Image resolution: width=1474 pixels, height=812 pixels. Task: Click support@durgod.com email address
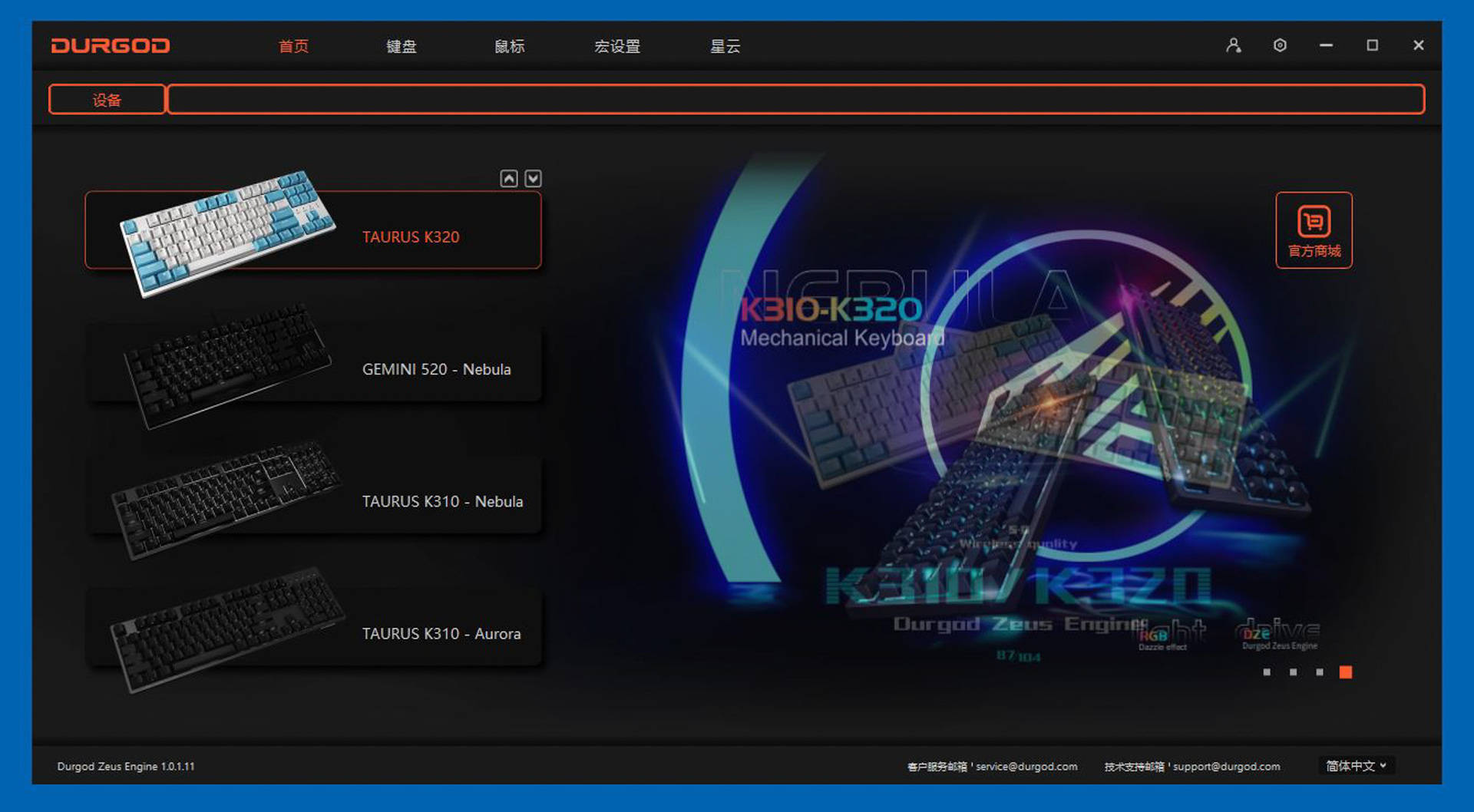[x=1226, y=766]
